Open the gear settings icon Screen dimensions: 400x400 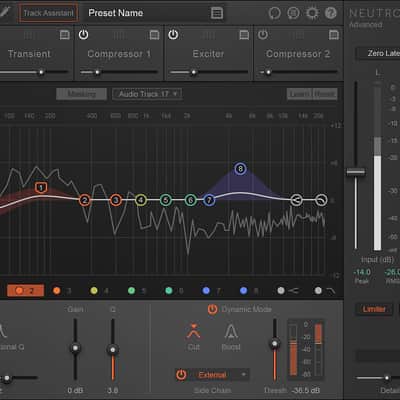pos(312,13)
